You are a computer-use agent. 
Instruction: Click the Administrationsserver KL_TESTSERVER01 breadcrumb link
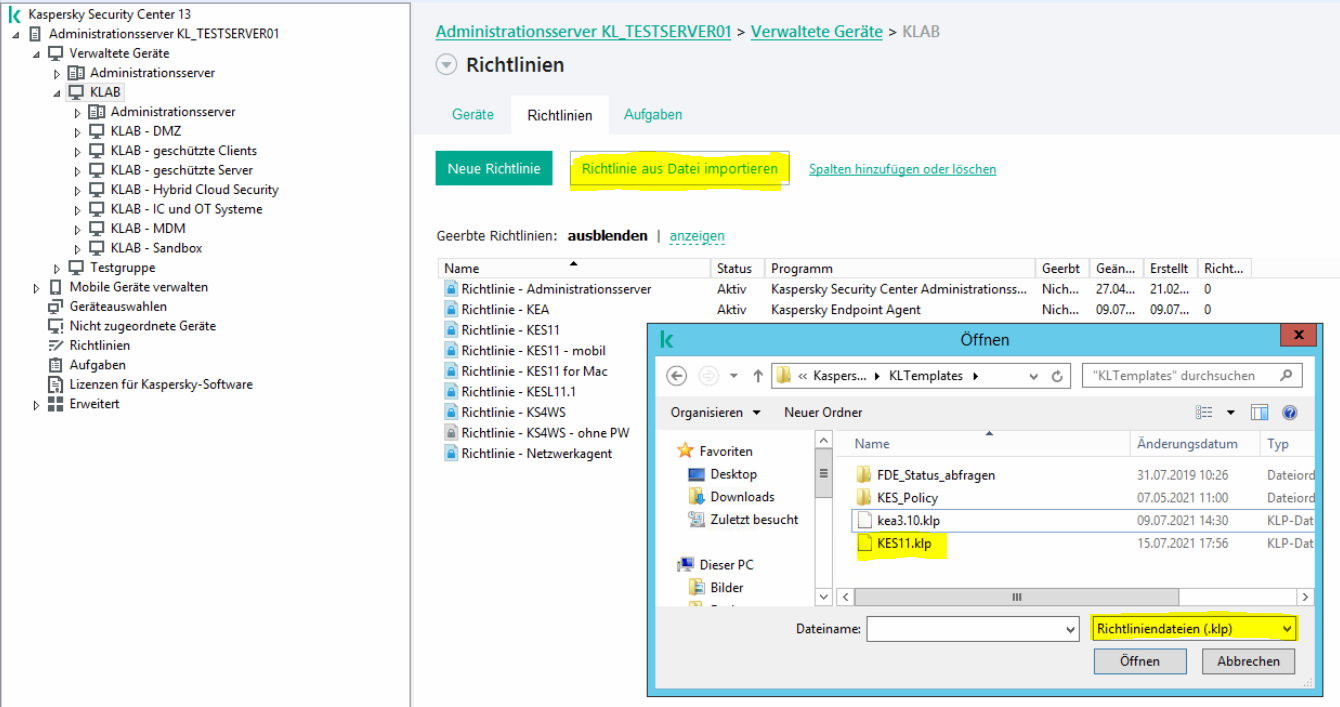point(584,32)
